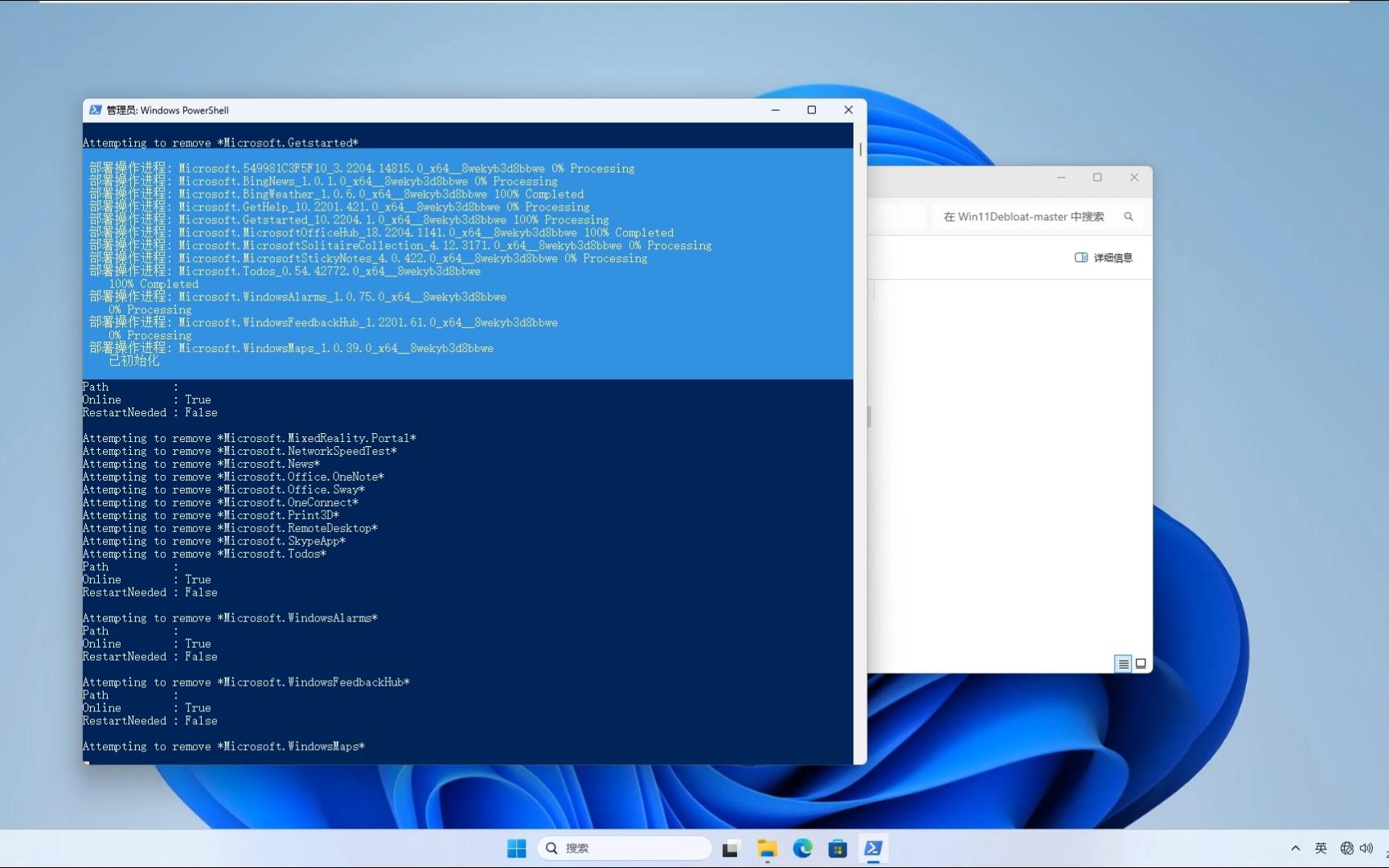The image size is (1389, 868).
Task: Click 'Attempting to remove *Microsoft.Todos*' line
Action: 204,554
